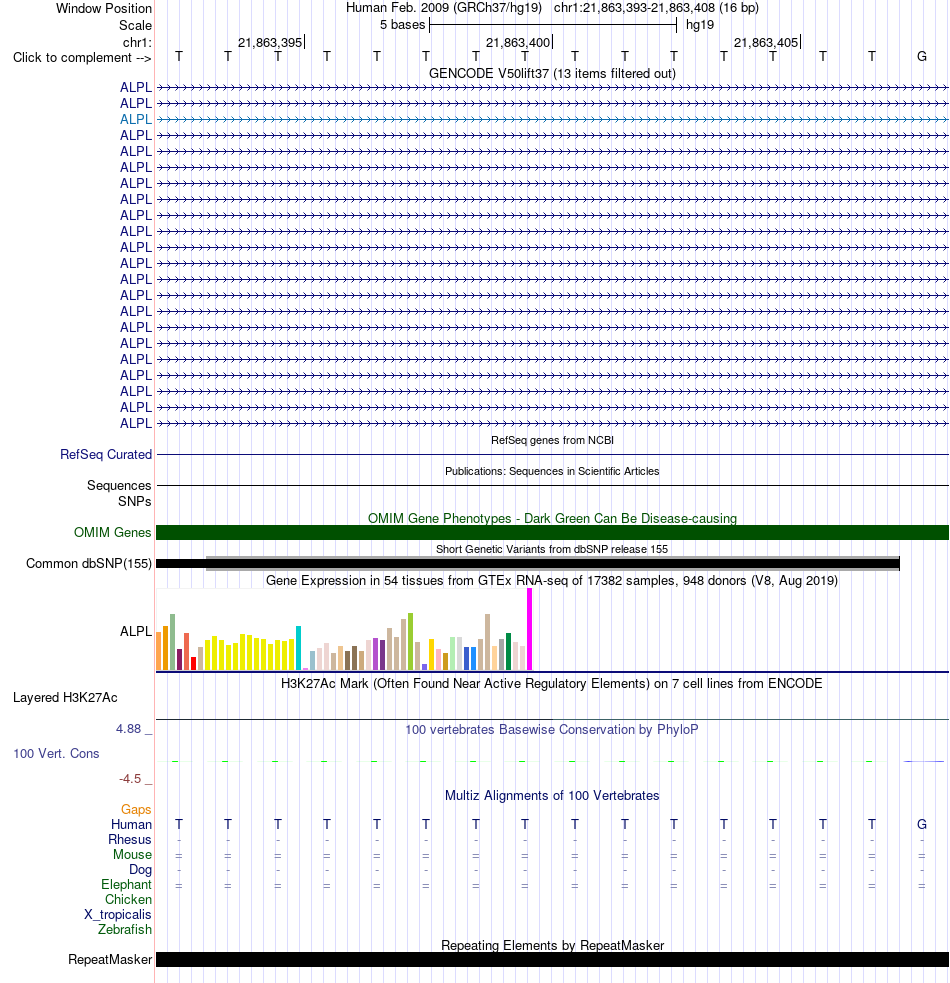Click the 21,863,395 ruler coordinate

click(x=270, y=43)
